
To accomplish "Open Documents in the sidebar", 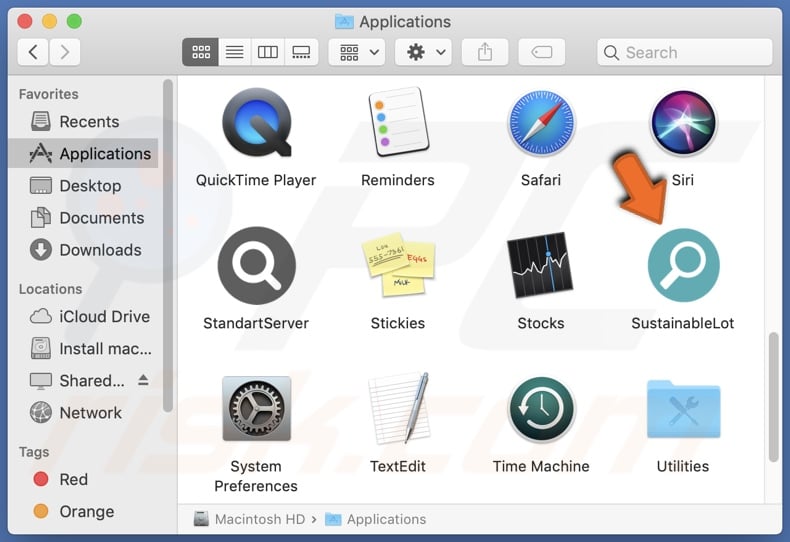I will pos(83,218).
